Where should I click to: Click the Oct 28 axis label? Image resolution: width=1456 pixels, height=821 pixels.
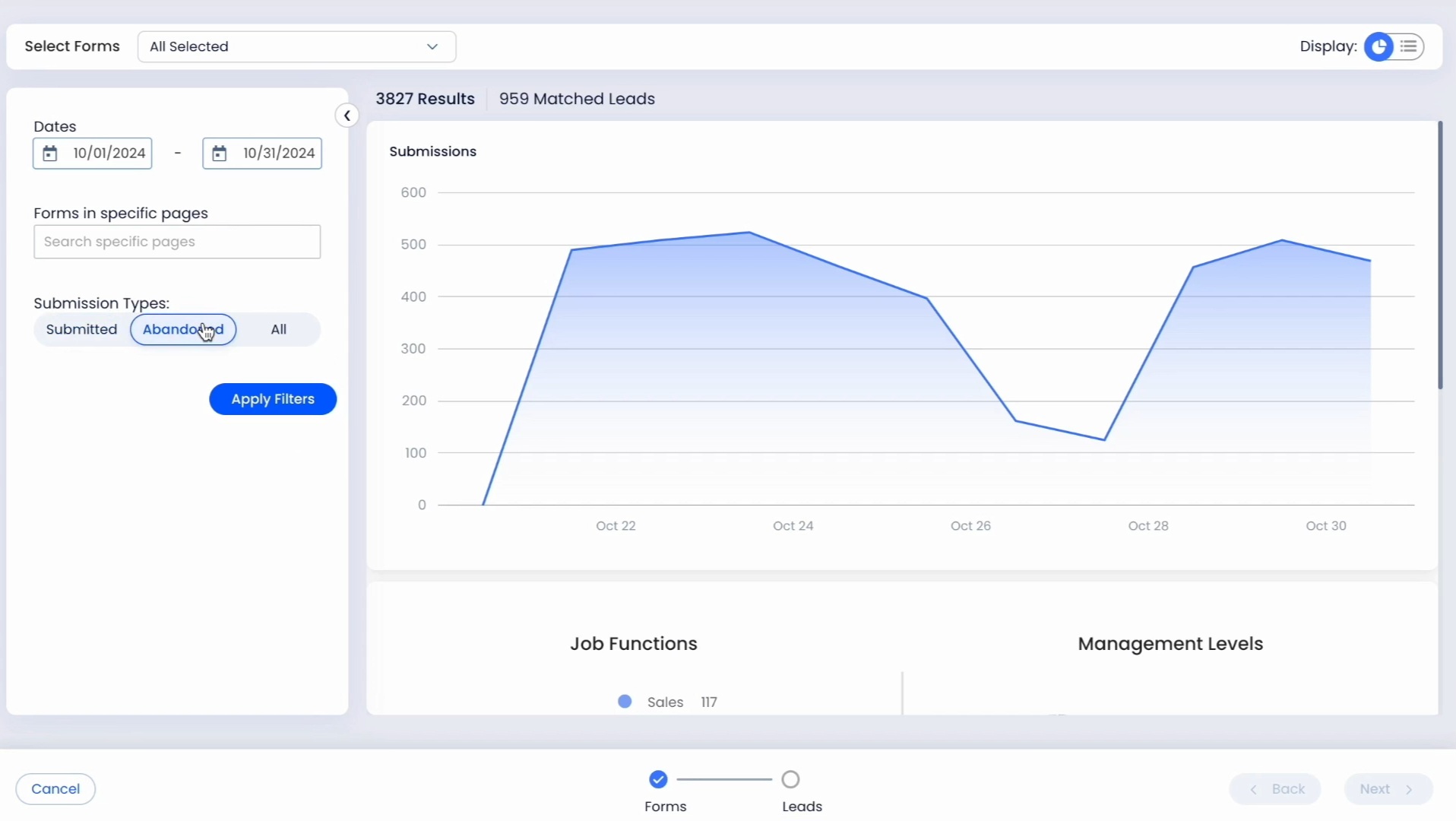point(1148,526)
